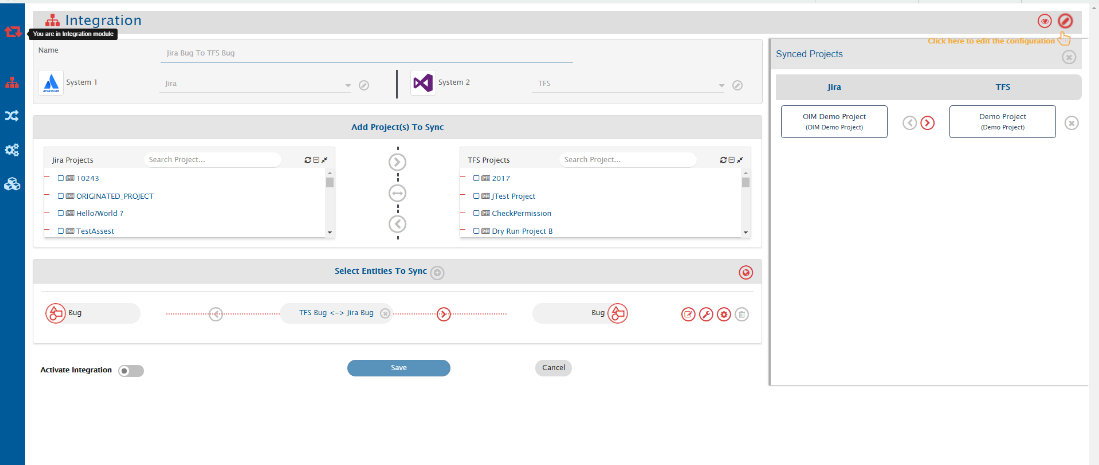Open the Integration module in the sidebar
The image size is (1099, 465).
point(12,83)
